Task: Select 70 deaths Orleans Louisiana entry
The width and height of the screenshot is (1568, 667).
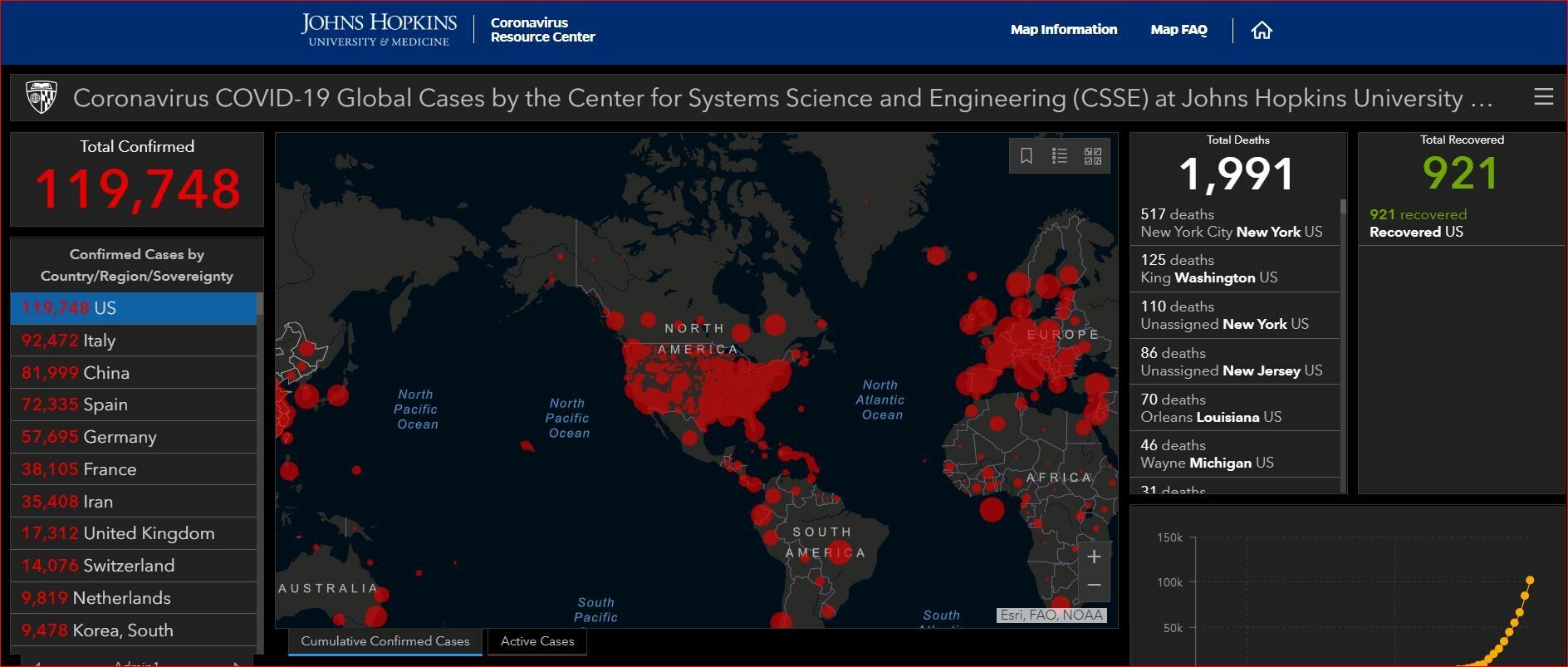Action: pos(1234,408)
